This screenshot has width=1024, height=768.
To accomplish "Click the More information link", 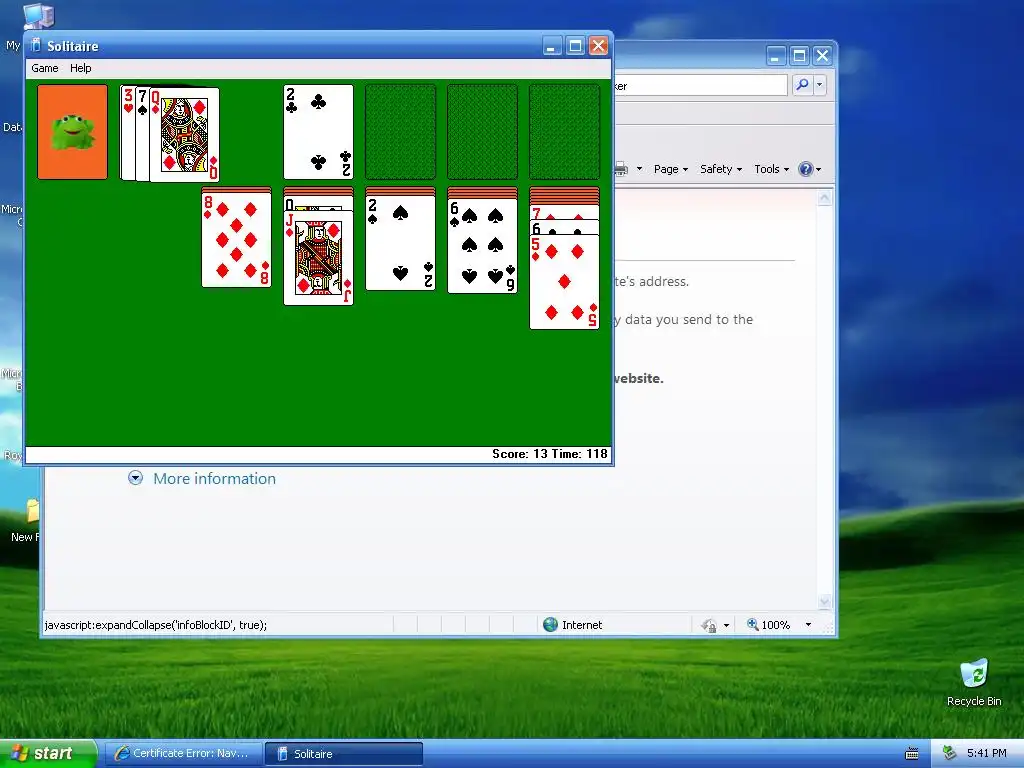I will 214,479.
